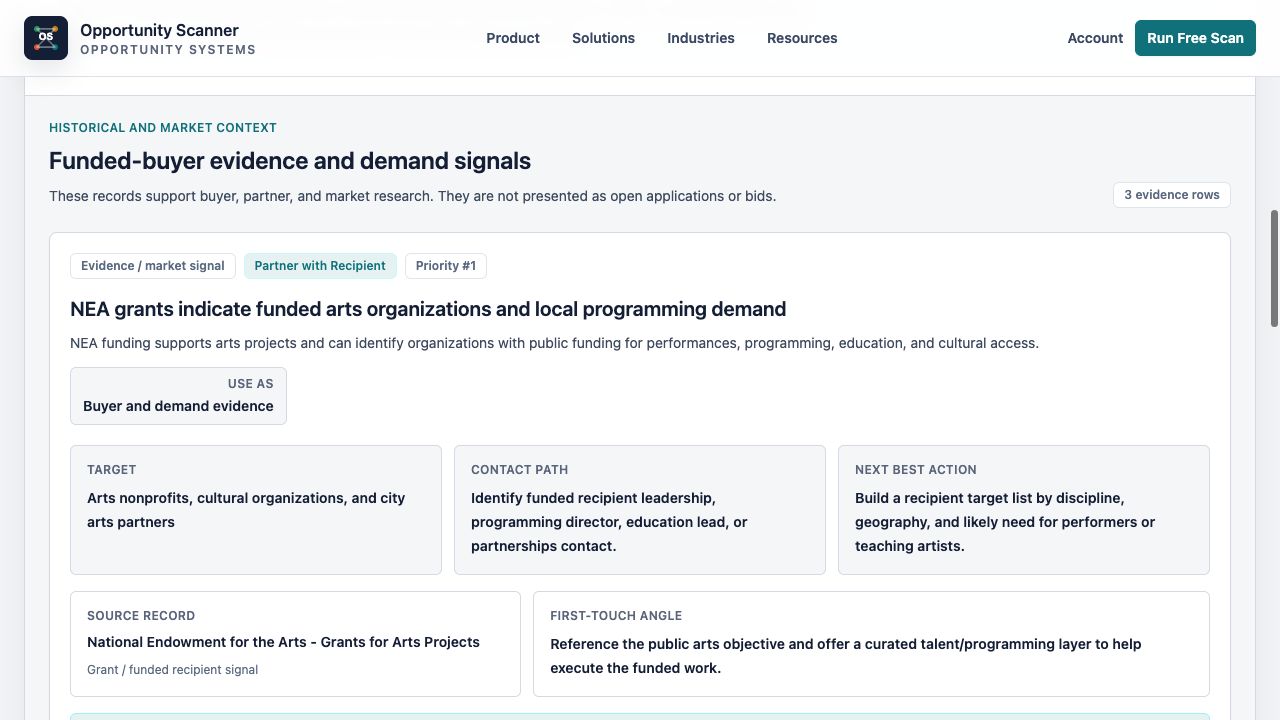This screenshot has width=1280, height=720.
Task: Click the Priority #1 tag
Action: 446,266
